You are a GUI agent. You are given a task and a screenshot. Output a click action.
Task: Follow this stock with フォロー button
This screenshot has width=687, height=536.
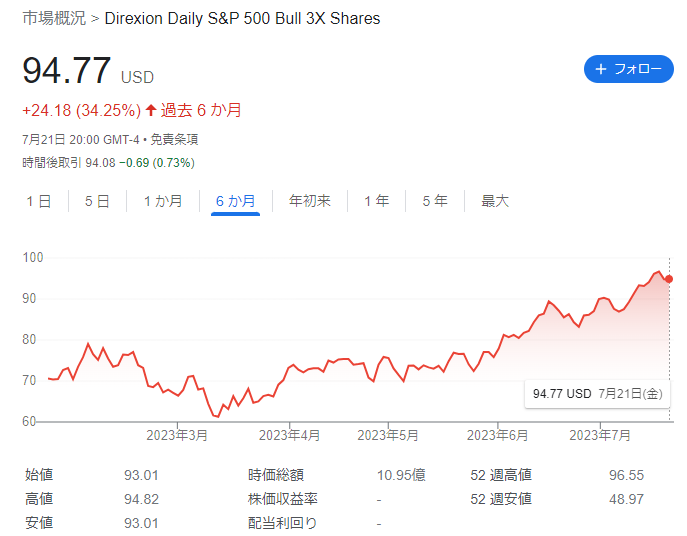click(x=629, y=69)
